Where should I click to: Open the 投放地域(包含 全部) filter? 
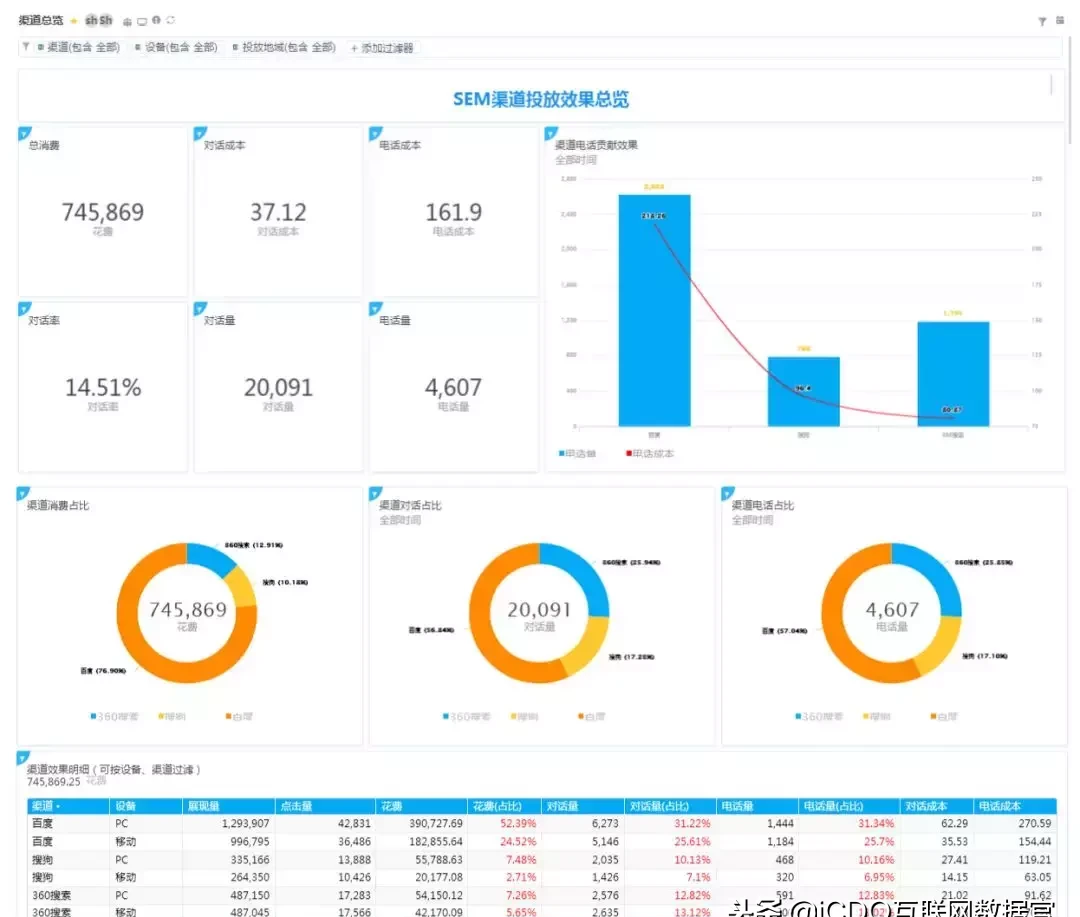click(284, 48)
